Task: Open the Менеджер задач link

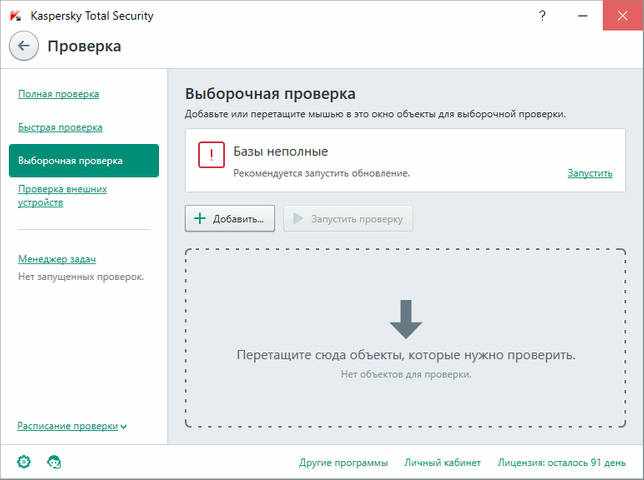Action: [x=57, y=259]
